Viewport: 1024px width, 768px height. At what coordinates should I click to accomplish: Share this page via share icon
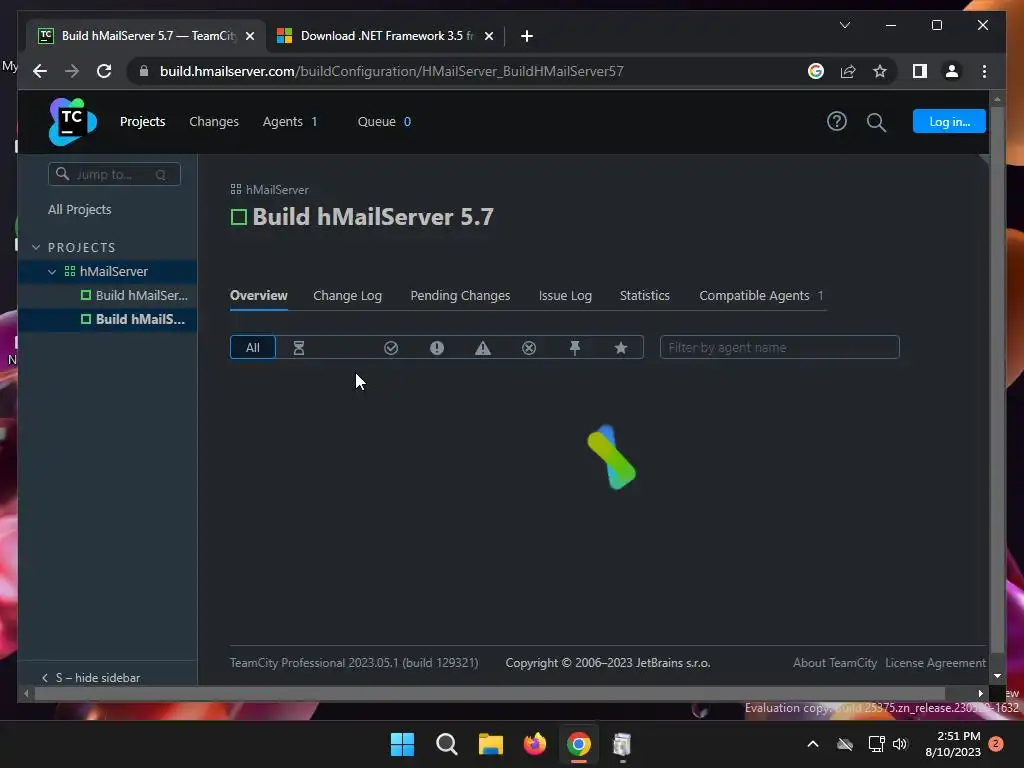coord(848,71)
